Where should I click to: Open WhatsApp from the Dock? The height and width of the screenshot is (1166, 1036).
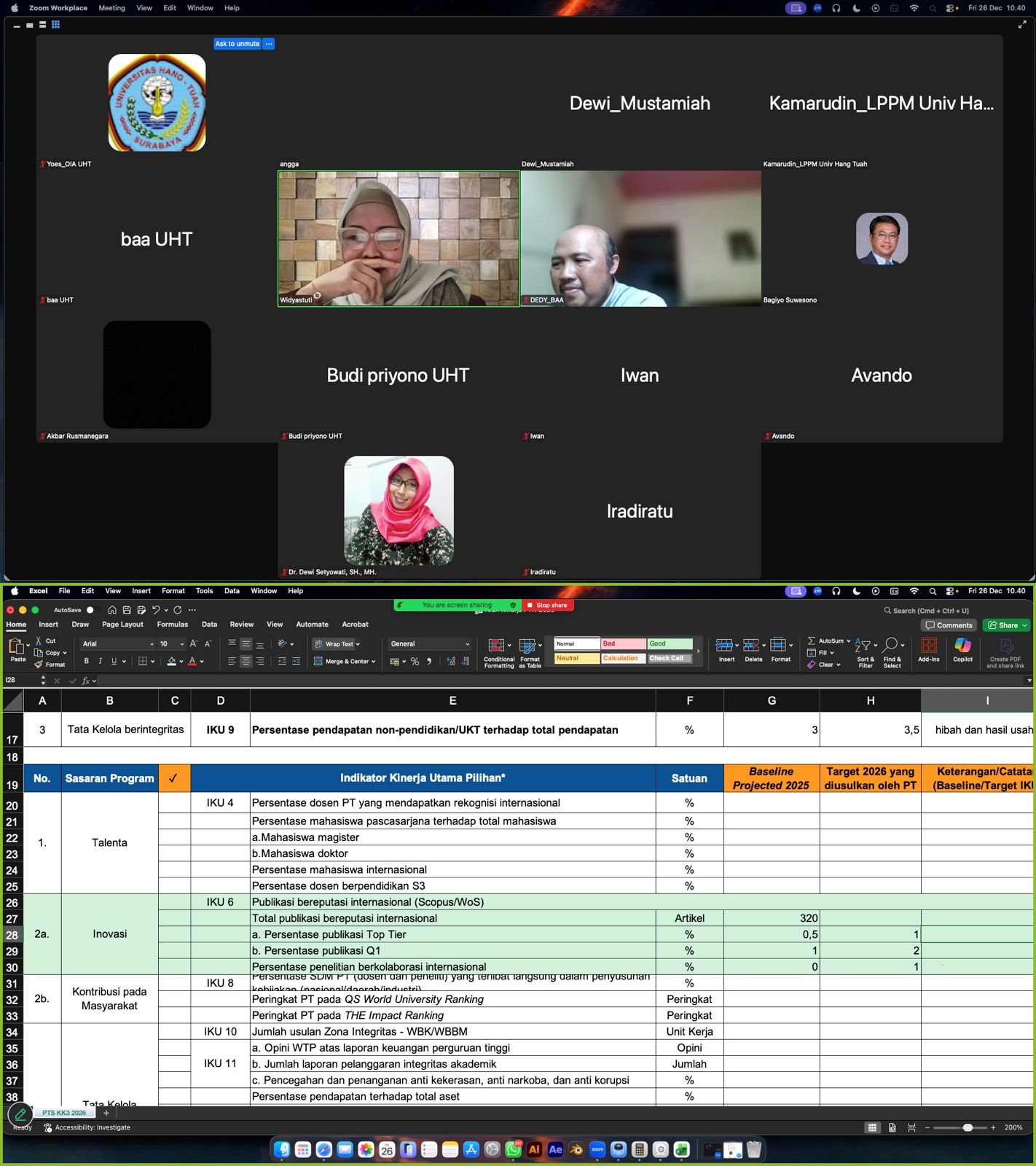tap(514, 1149)
